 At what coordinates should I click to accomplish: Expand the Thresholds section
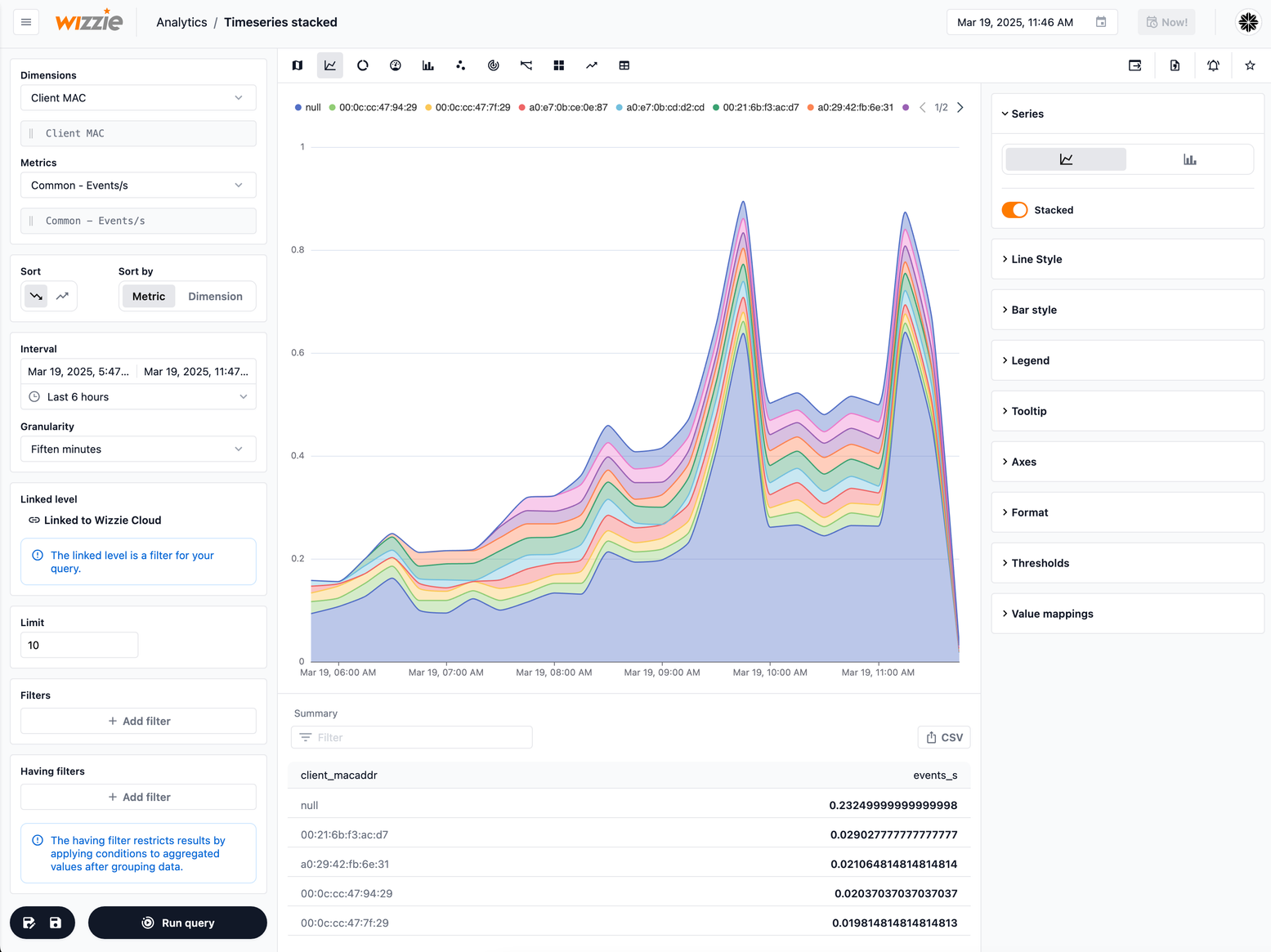pyautogui.click(x=1040, y=563)
